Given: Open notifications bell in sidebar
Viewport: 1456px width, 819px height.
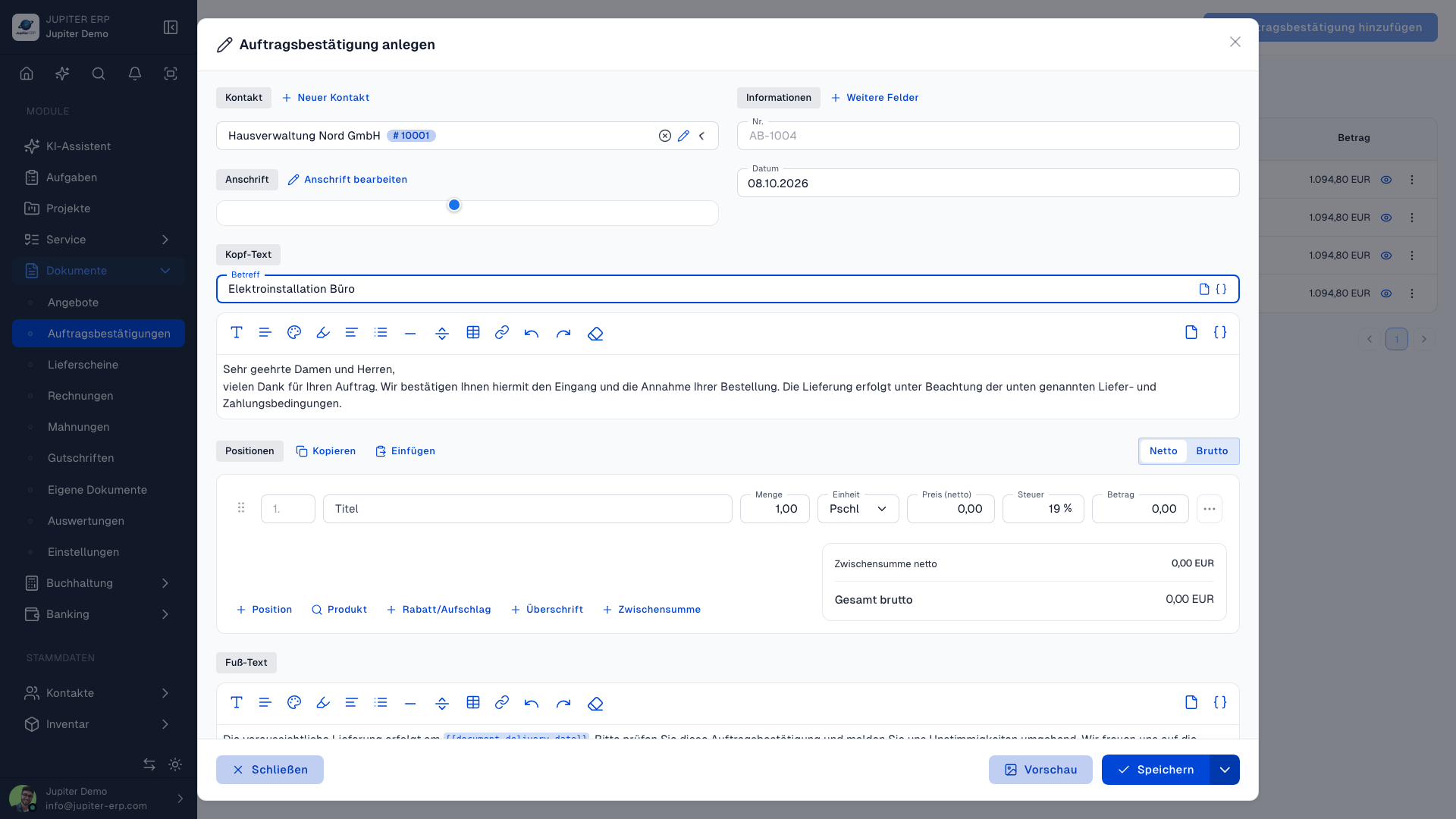Looking at the screenshot, I should pyautogui.click(x=135, y=74).
